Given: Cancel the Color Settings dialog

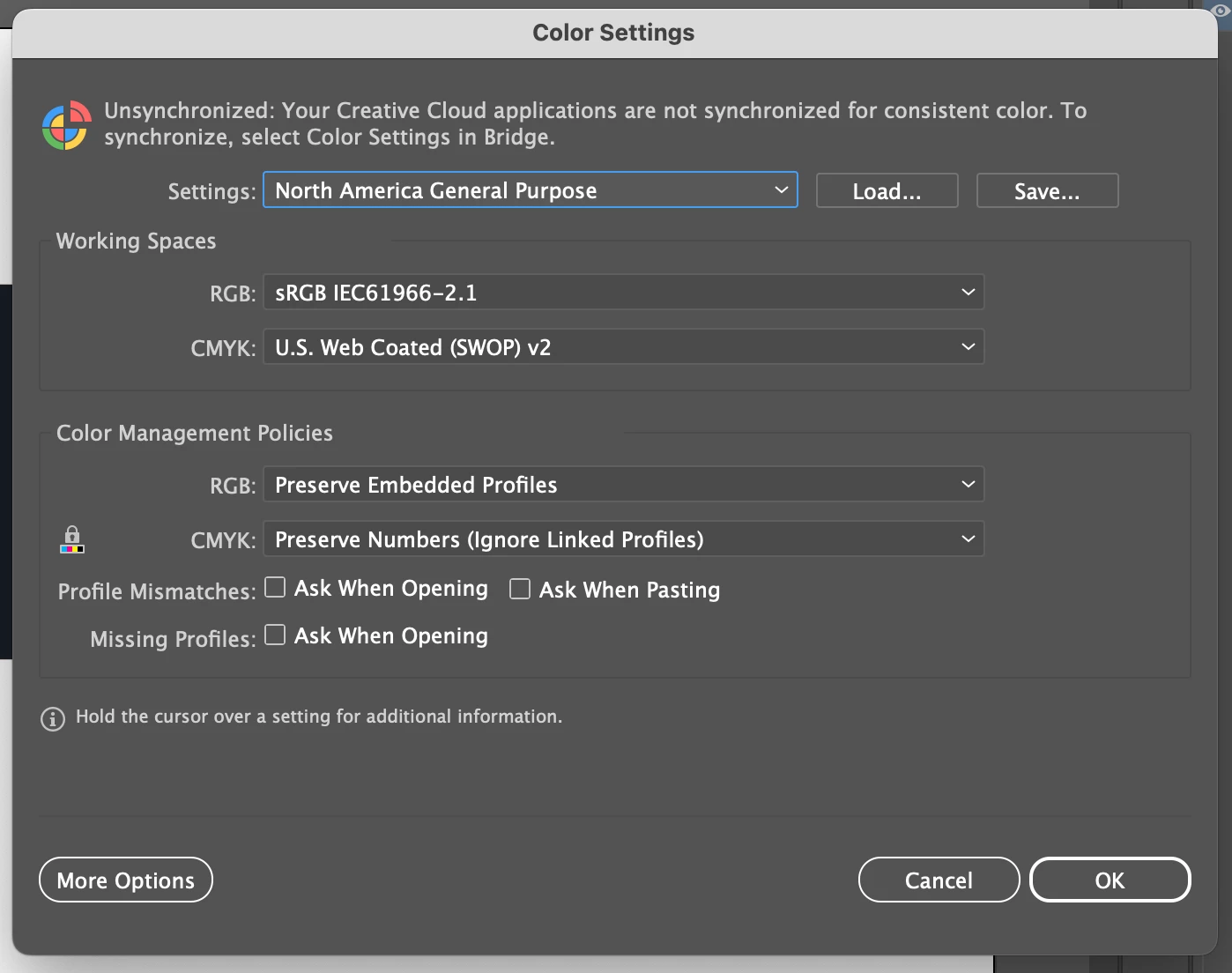Looking at the screenshot, I should pyautogui.click(x=939, y=880).
